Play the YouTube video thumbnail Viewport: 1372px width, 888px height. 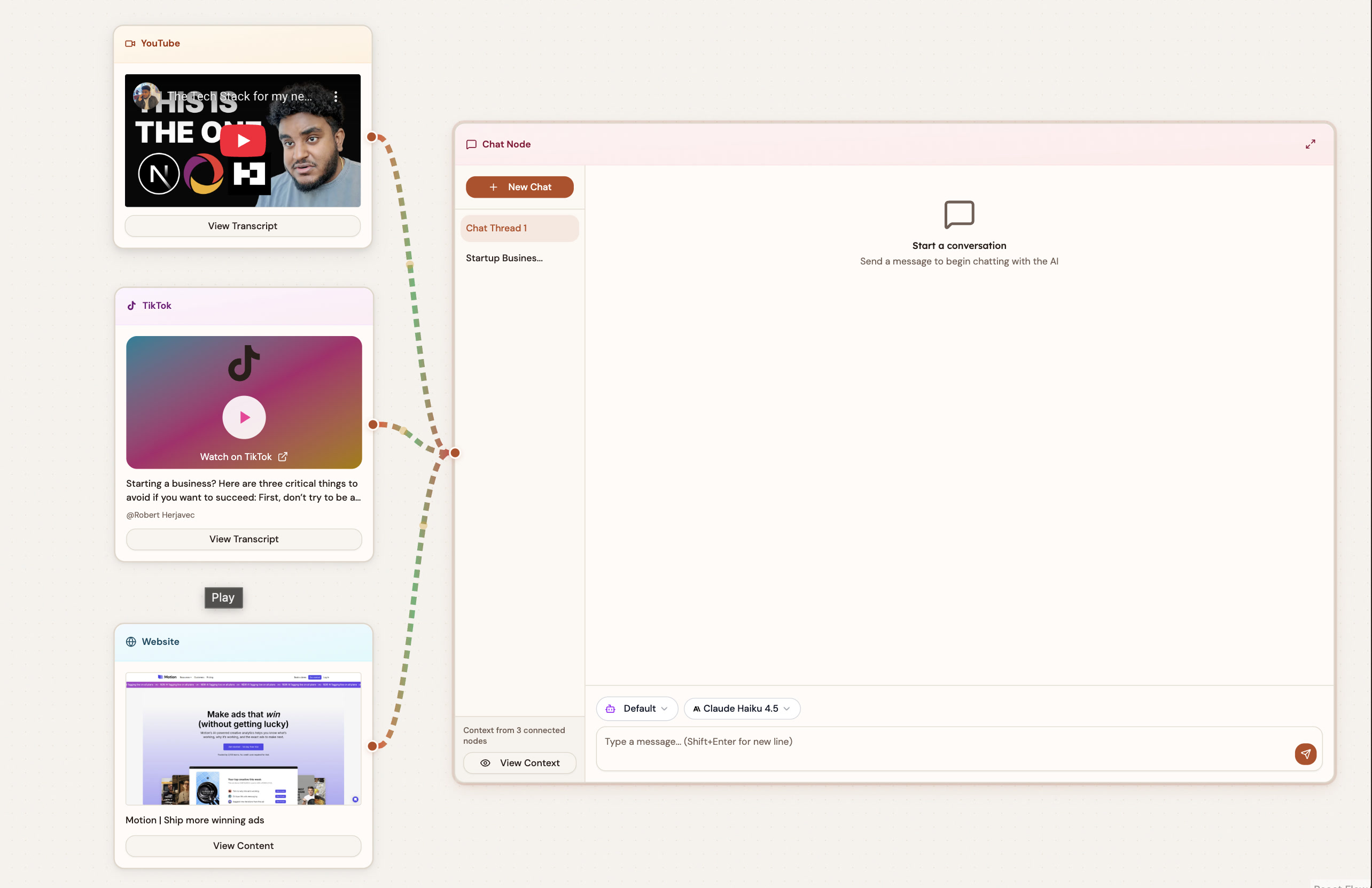(x=243, y=140)
